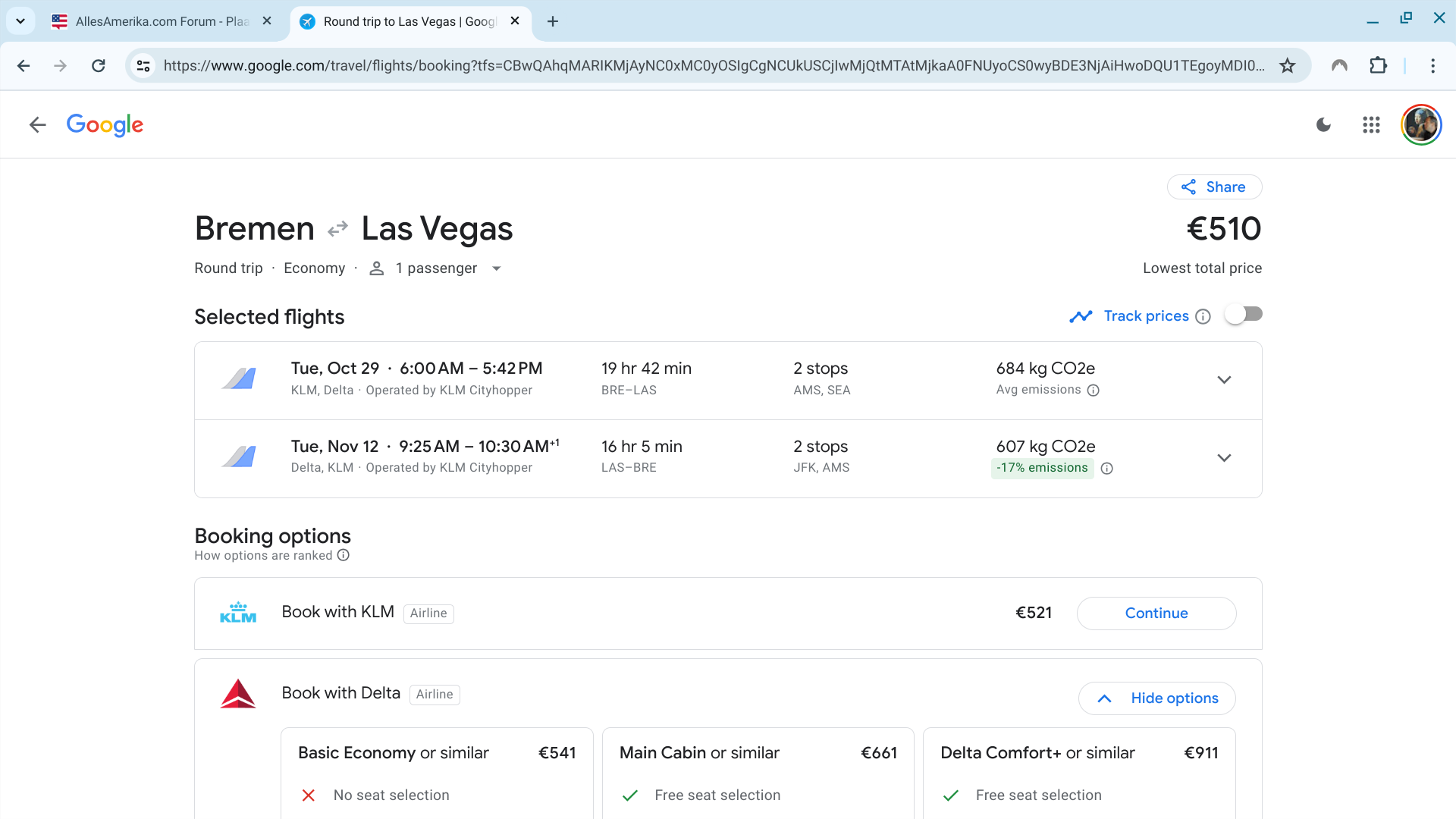Screen dimensions: 1456x819
Task: Reload the page
Action: [99, 66]
